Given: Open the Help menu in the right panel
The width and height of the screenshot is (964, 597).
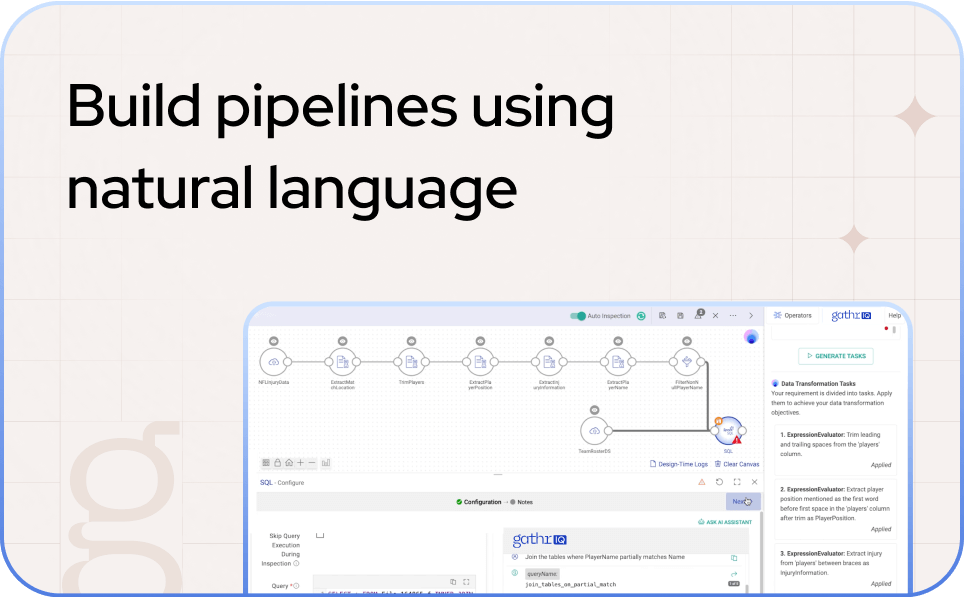Looking at the screenshot, I should point(895,313).
